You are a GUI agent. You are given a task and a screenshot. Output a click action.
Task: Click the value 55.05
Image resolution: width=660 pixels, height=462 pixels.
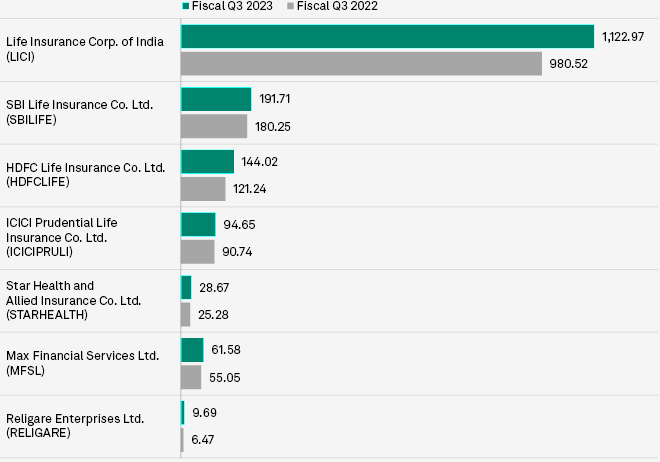(224, 378)
